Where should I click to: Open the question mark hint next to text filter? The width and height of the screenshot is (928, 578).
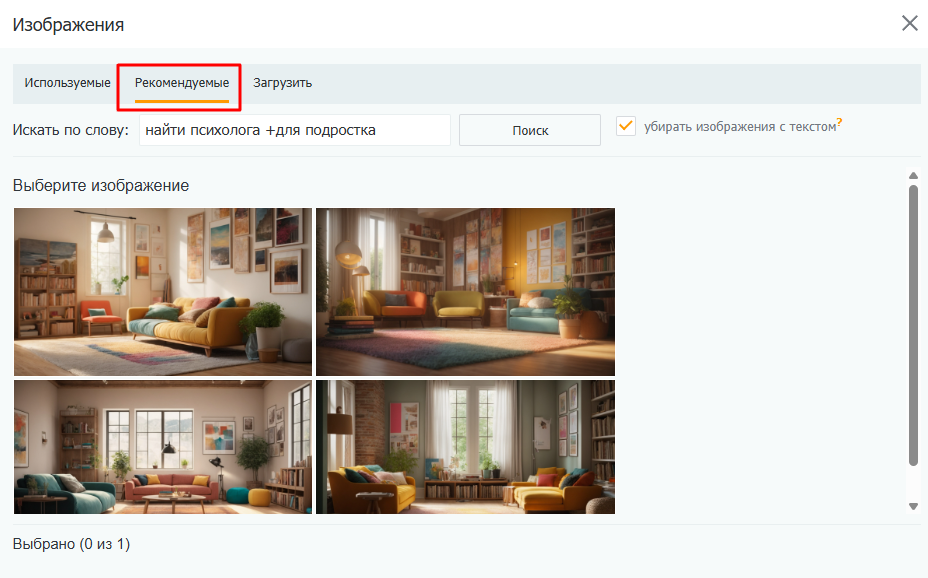pyautogui.click(x=839, y=122)
